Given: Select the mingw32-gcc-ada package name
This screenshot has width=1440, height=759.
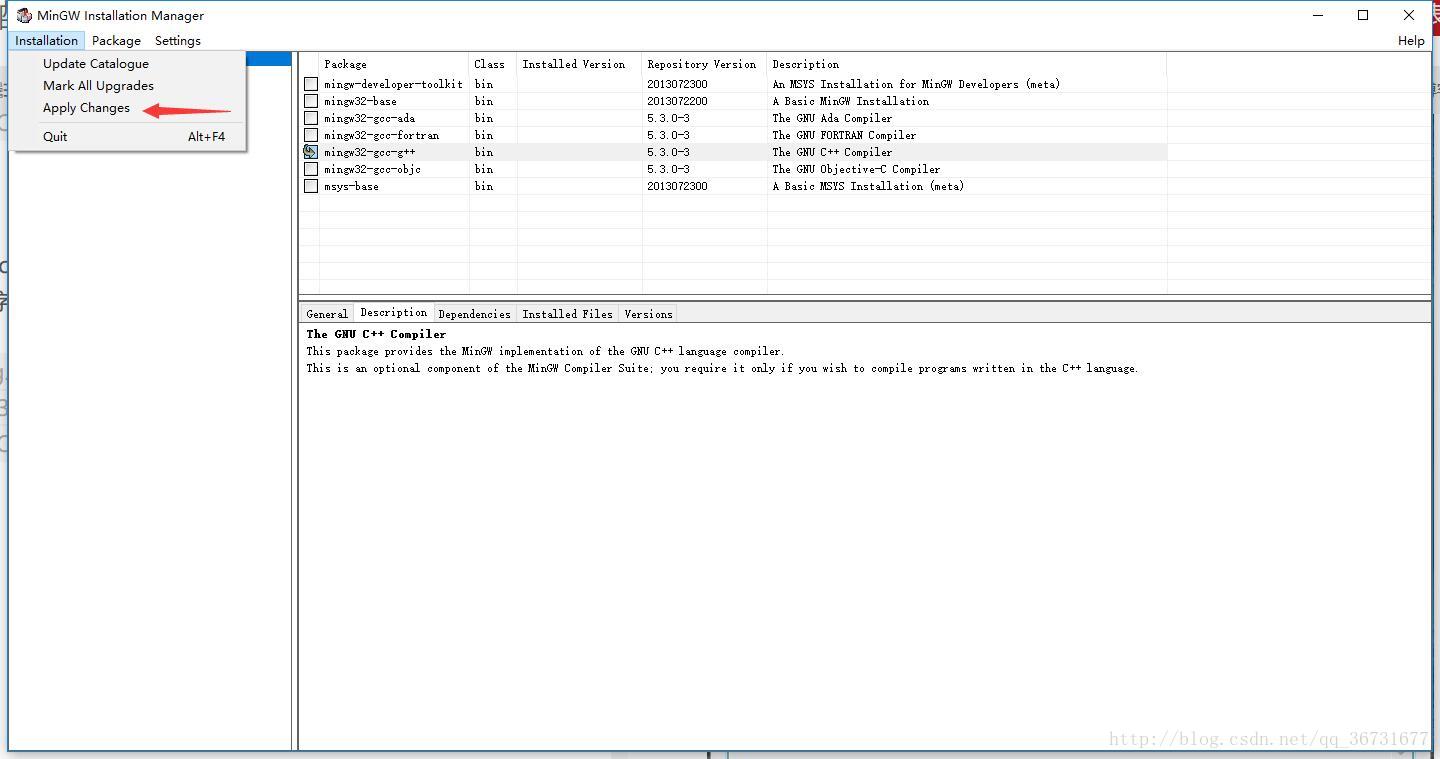Looking at the screenshot, I should click(x=369, y=118).
